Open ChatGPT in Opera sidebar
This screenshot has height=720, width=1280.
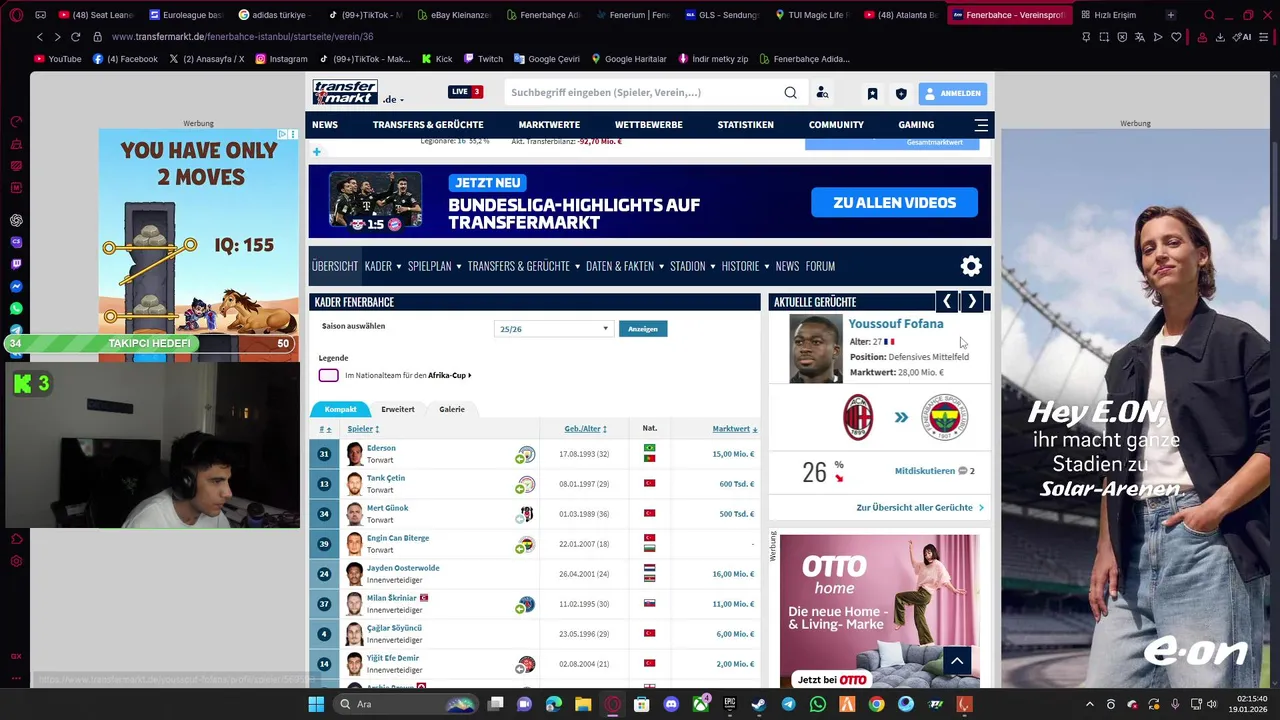click(x=16, y=220)
